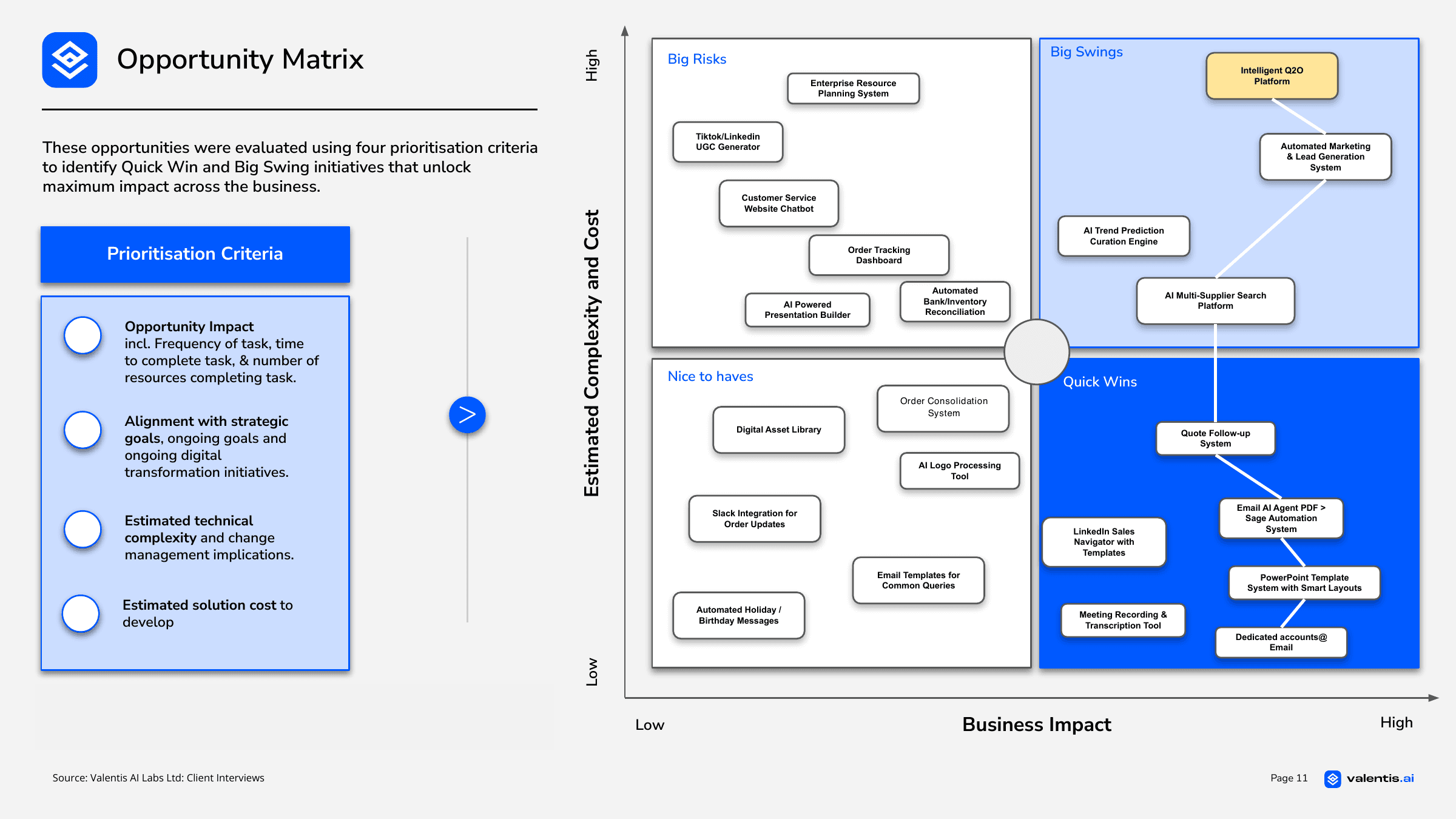
Task: Click Customer Service Website Chatbot card
Action: [778, 203]
